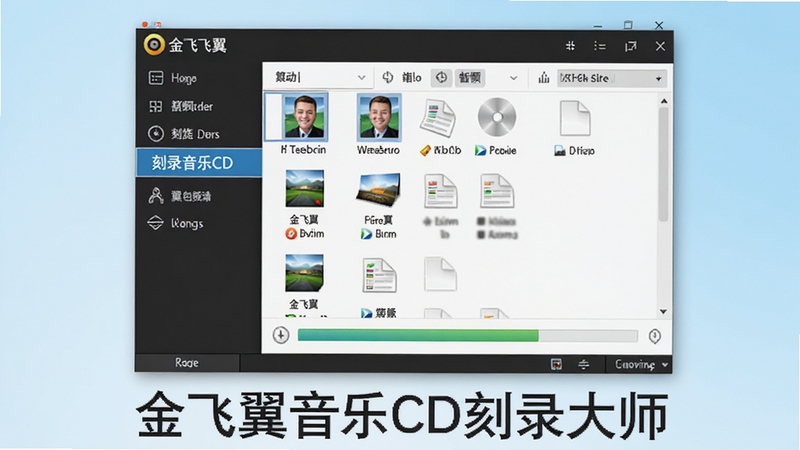
Task: Click the 'Rage' button at bottom left
Action: 187,363
